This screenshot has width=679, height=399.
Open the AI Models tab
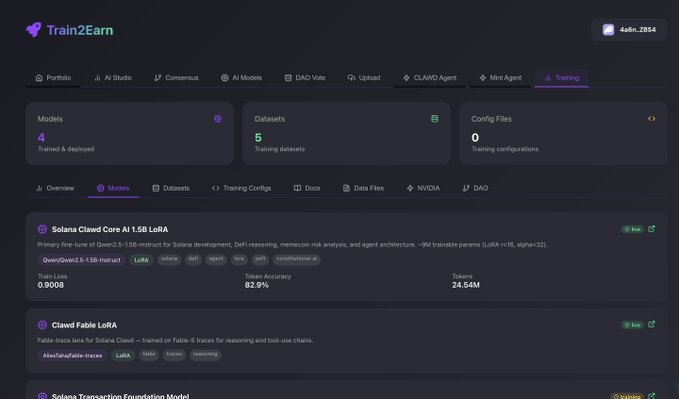pos(241,78)
